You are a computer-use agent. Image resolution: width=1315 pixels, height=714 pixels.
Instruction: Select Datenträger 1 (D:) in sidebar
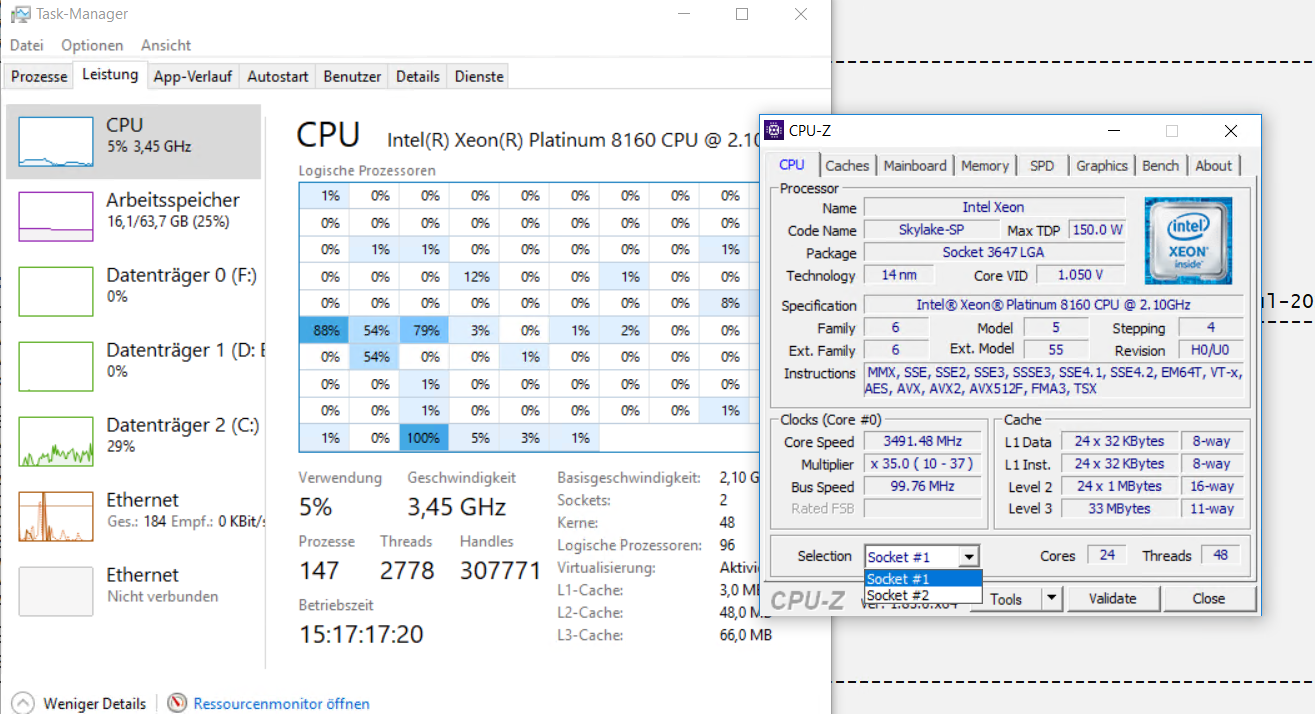coord(133,366)
